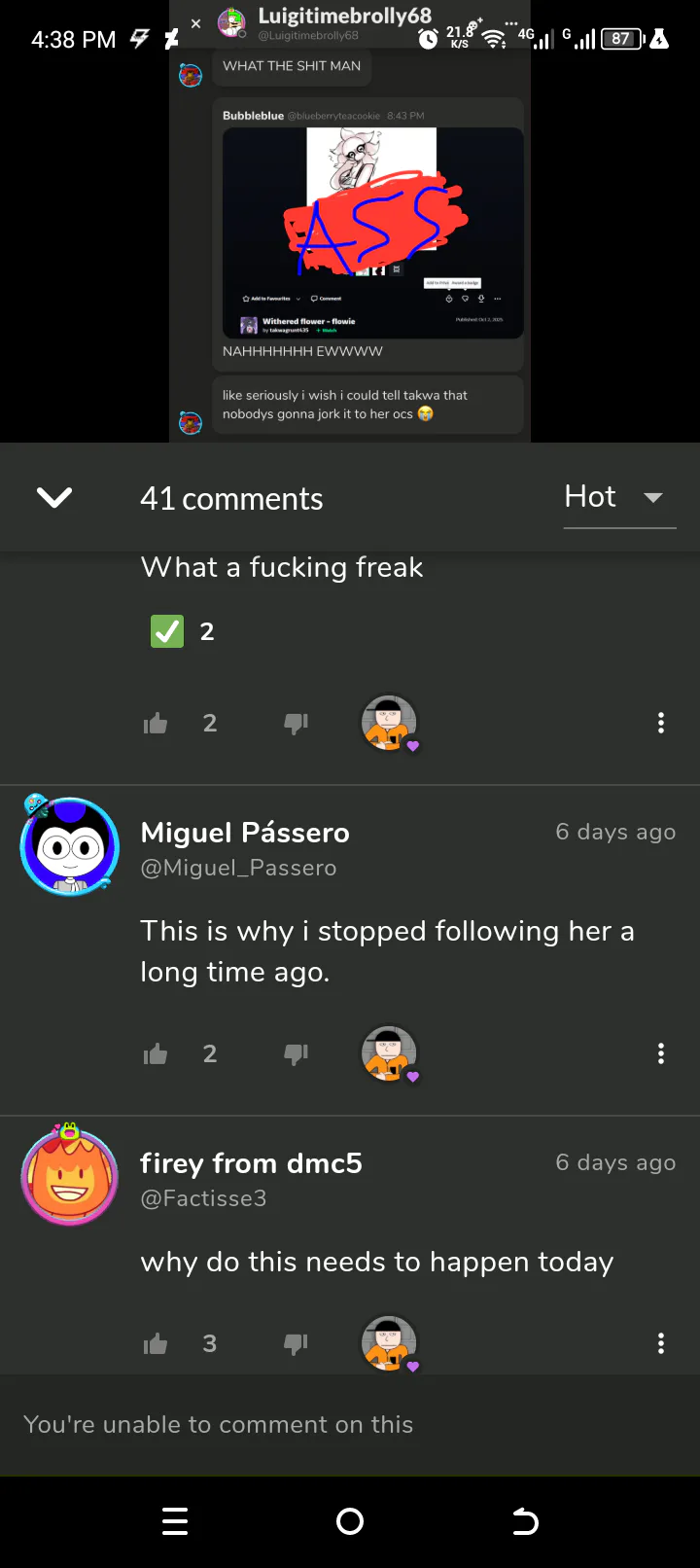Open the recent apps menu button
The width and height of the screenshot is (700, 1568).
pos(175,1521)
